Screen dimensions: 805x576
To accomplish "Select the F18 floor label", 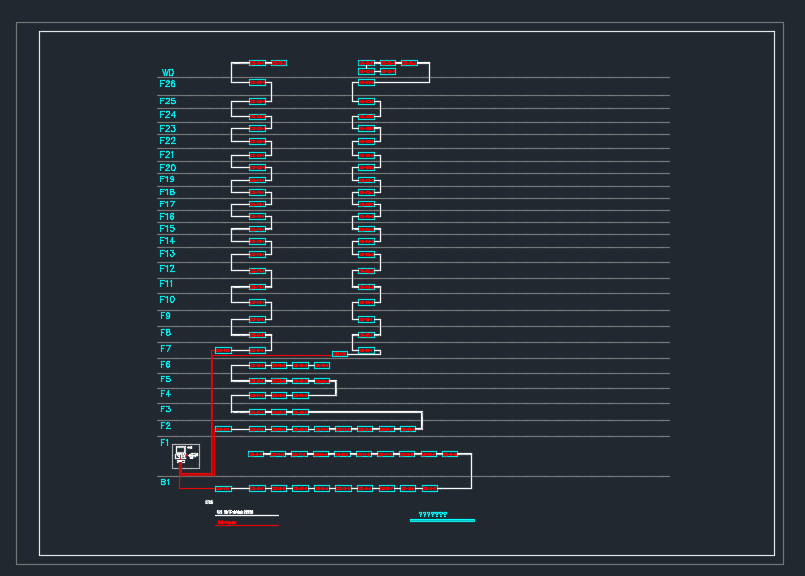I will point(167,192).
